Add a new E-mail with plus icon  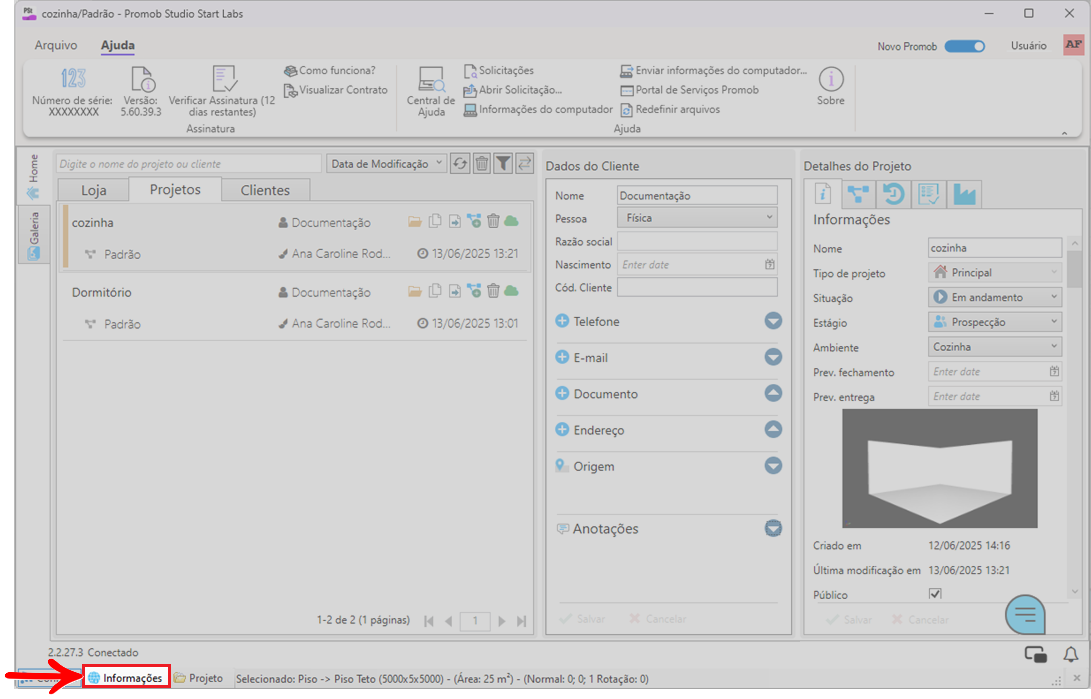[562, 357]
